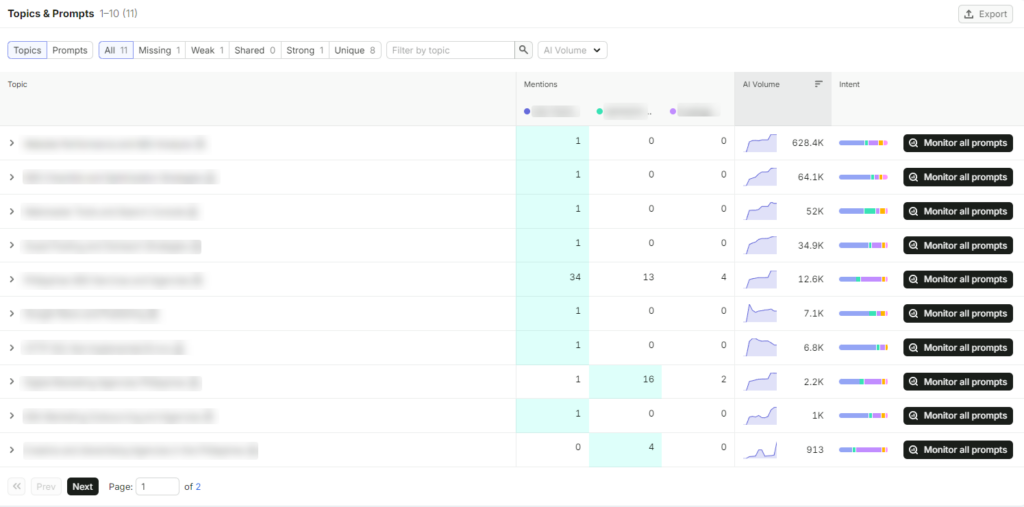Click the 13 mentions cell
This screenshot has width=1024, height=507.
[x=626, y=280]
